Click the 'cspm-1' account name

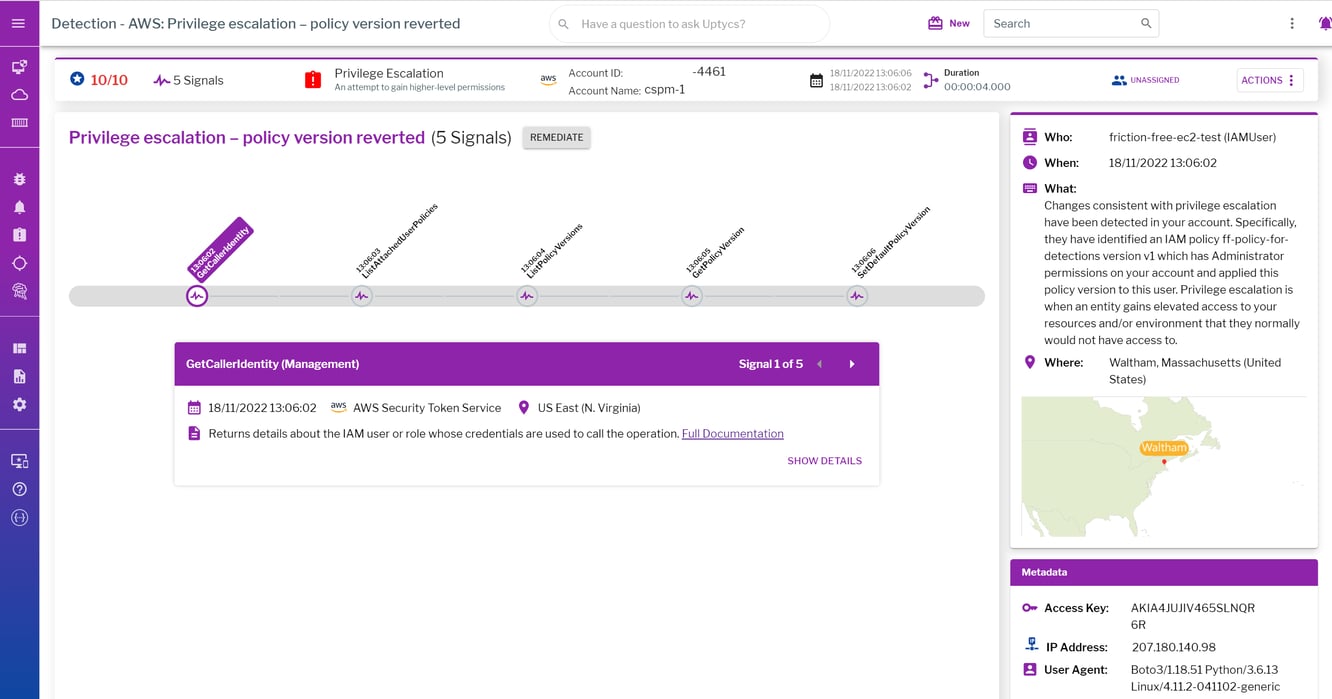click(665, 90)
